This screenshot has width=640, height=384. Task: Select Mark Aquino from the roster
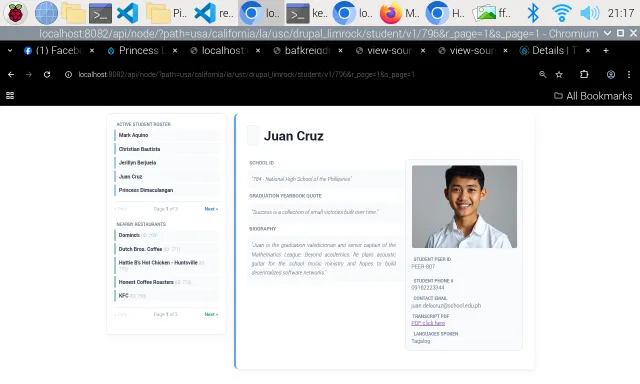pyautogui.click(x=167, y=135)
